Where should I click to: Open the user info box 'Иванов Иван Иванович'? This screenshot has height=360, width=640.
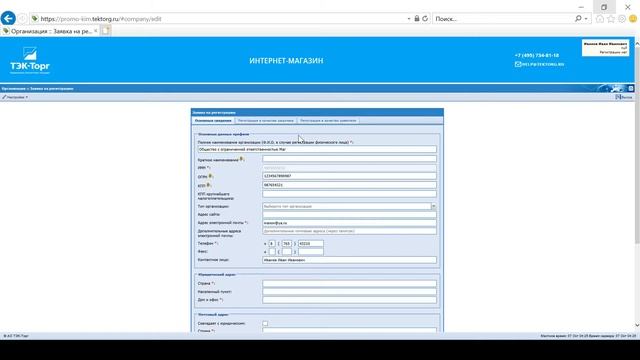(605, 48)
